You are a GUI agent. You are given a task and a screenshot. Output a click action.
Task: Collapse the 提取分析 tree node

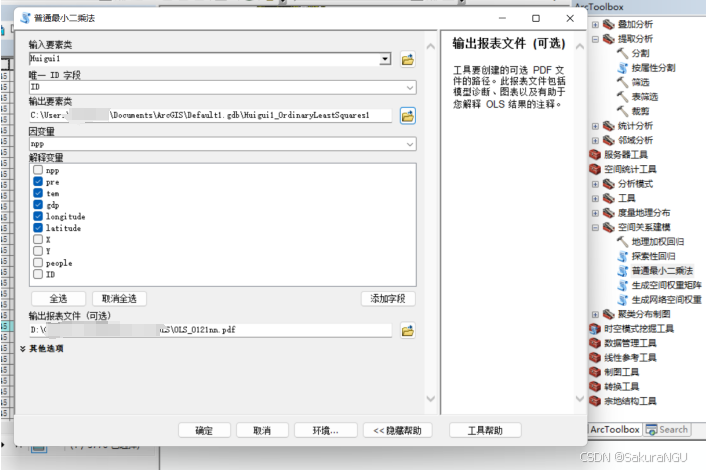tap(595, 39)
